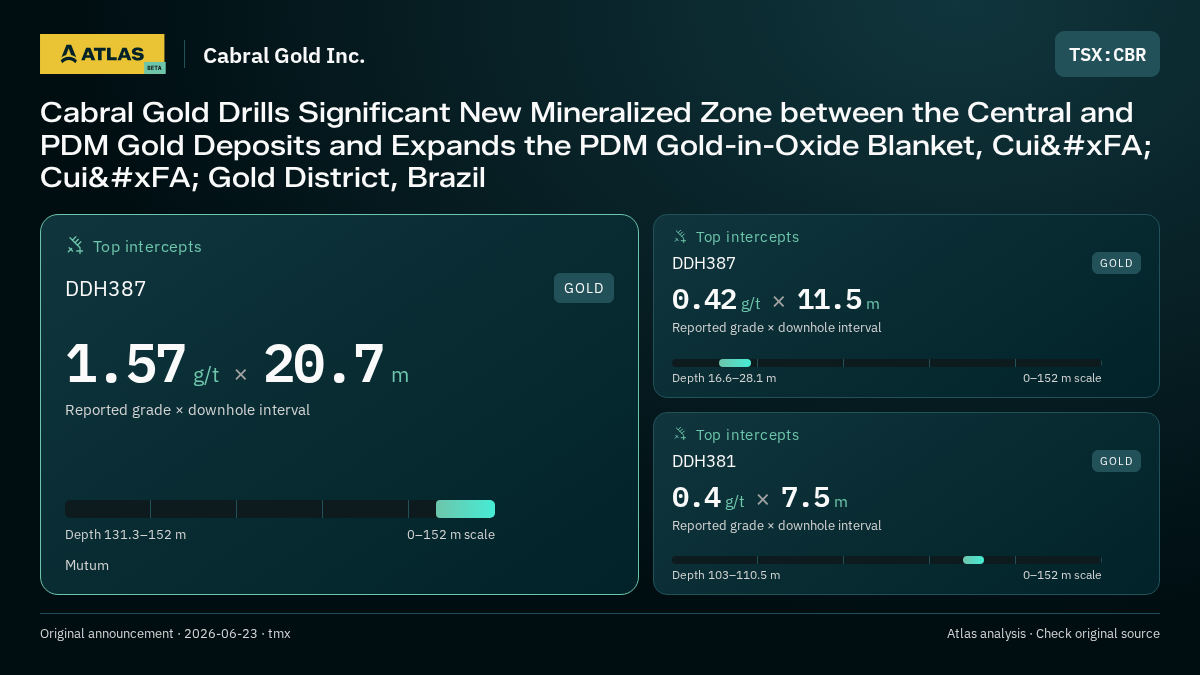Click the 20.7 m interval value
The width and height of the screenshot is (1200, 675).
(336, 365)
